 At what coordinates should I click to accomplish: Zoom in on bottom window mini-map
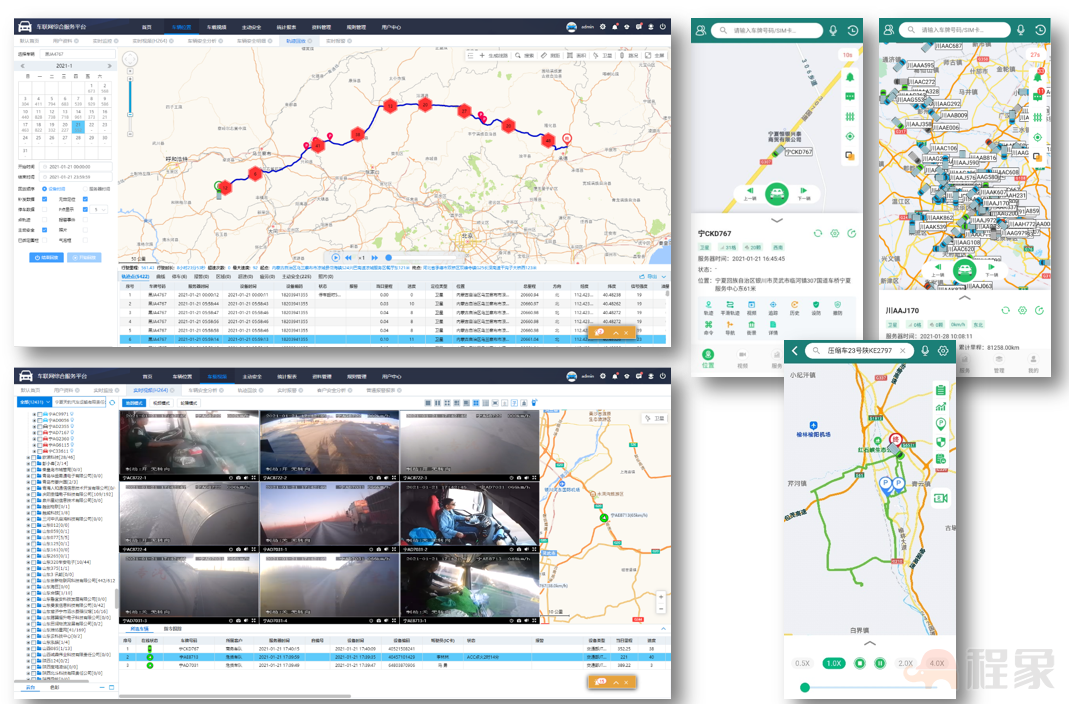tap(661, 596)
